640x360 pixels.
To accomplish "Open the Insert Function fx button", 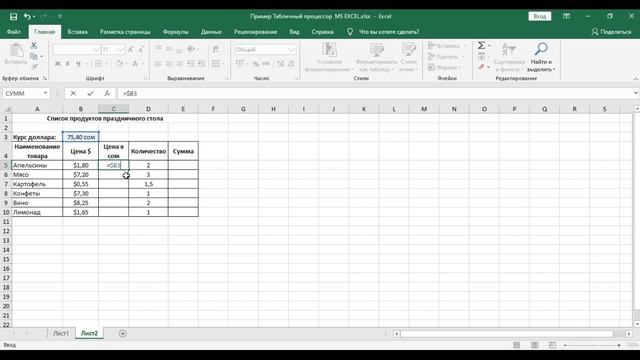I will 107,93.
